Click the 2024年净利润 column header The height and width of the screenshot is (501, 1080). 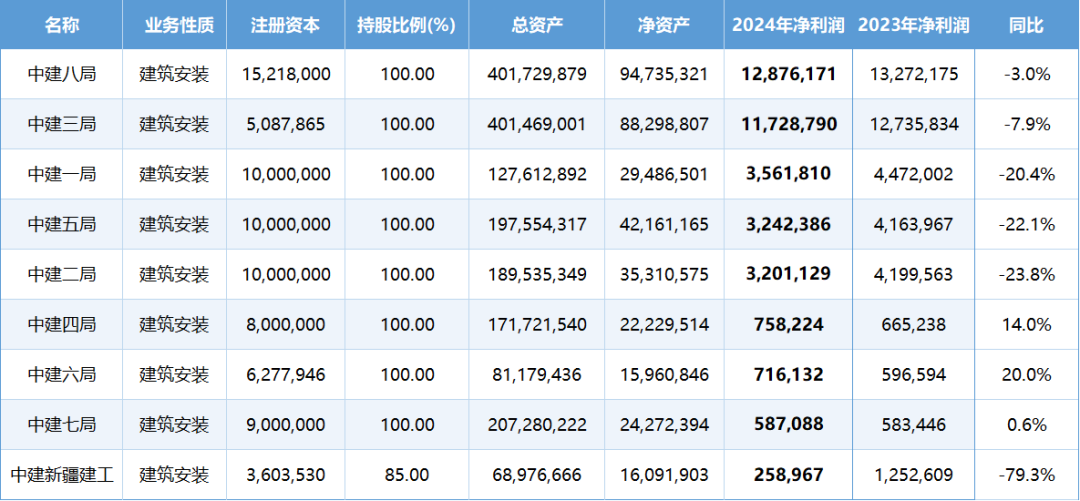[788, 25]
